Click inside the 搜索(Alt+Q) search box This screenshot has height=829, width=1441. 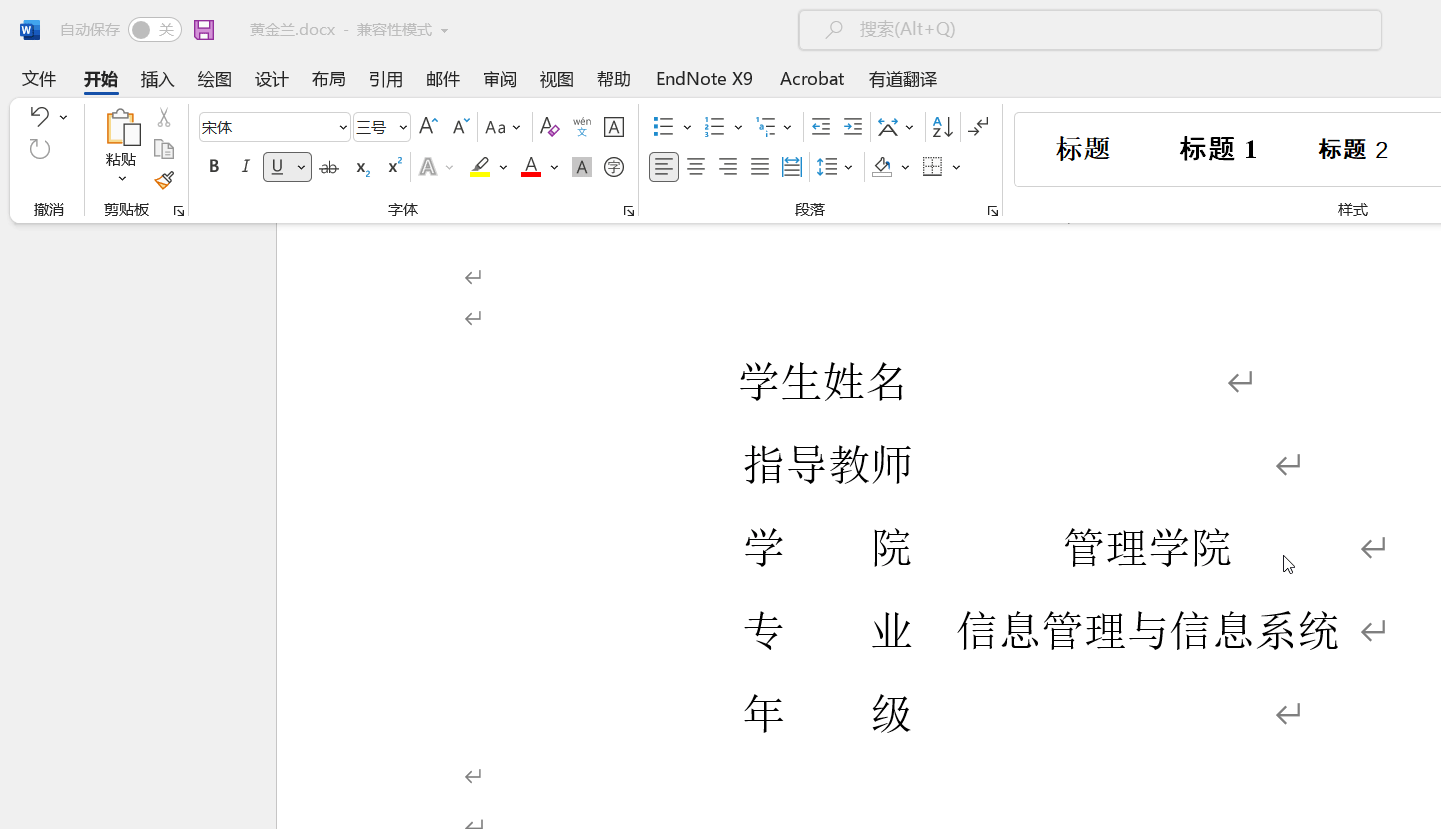[x=1089, y=29]
